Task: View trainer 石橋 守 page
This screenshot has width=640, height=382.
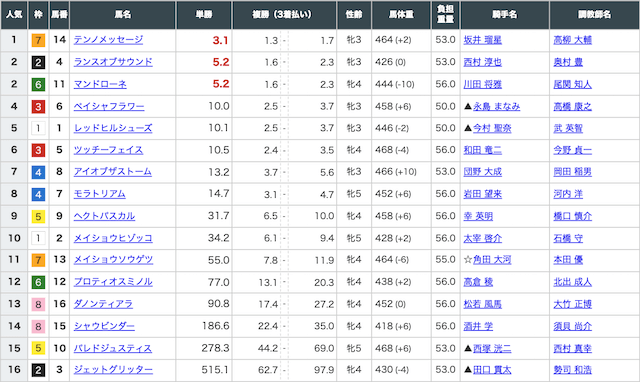Action: (x=568, y=238)
